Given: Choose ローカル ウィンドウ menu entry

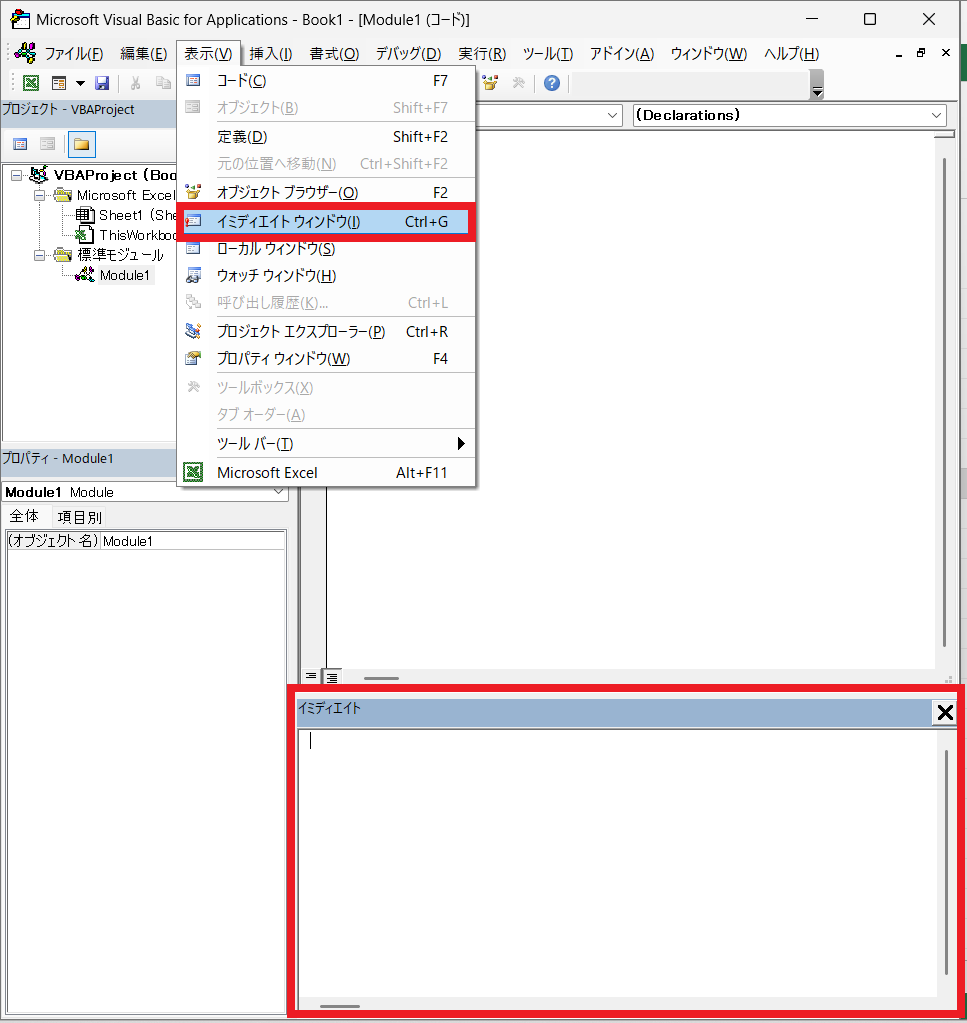Looking at the screenshot, I should pyautogui.click(x=326, y=249).
